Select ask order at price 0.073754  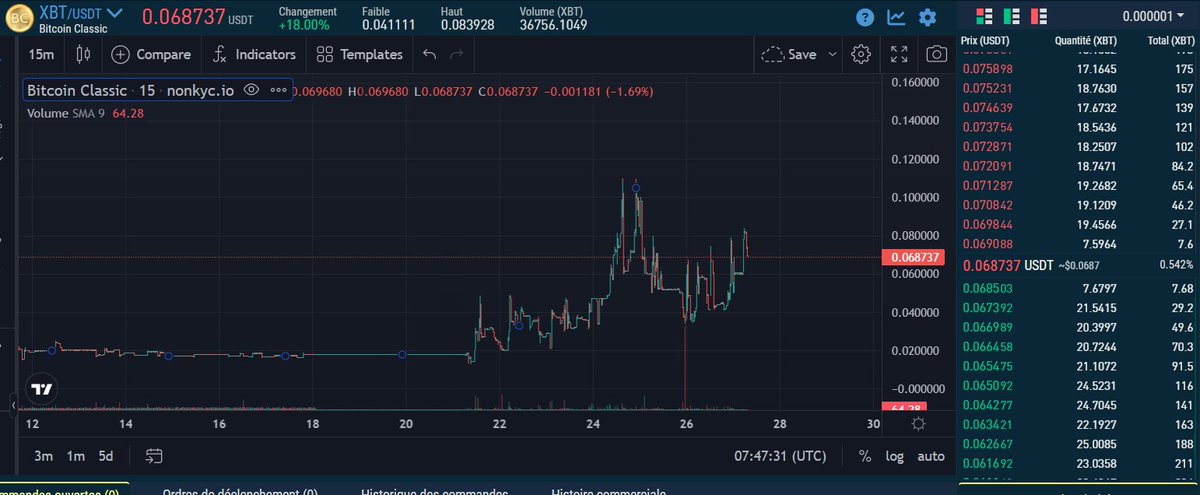[x=1078, y=127]
